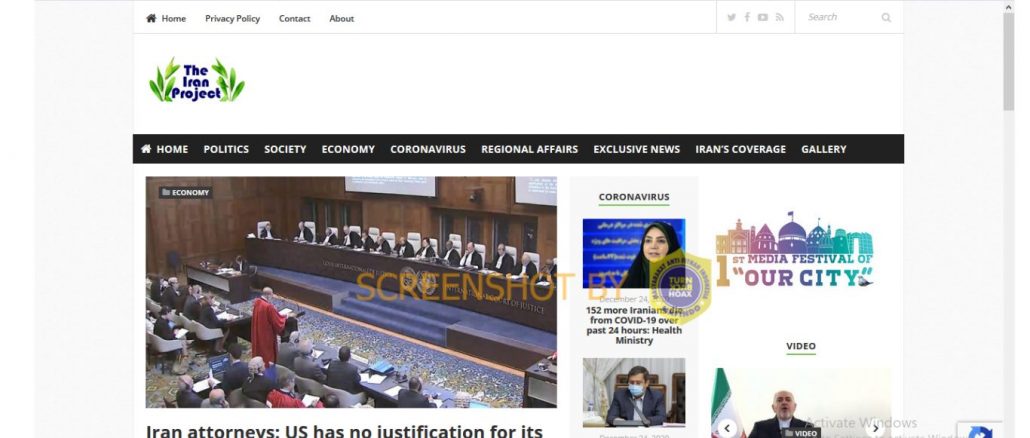Open the Media Festival of Our City banner
This screenshot has height=438, width=1030.
click(795, 250)
